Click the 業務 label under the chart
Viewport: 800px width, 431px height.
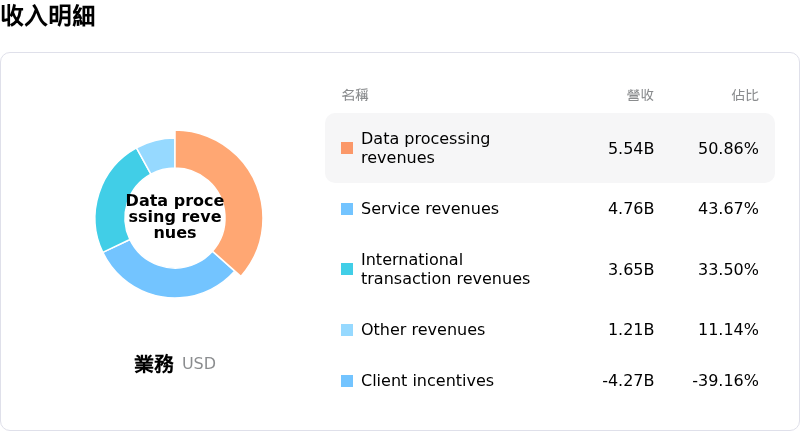click(154, 364)
